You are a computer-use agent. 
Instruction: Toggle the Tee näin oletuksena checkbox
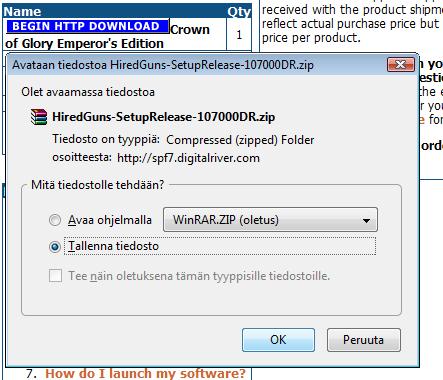click(x=55, y=276)
